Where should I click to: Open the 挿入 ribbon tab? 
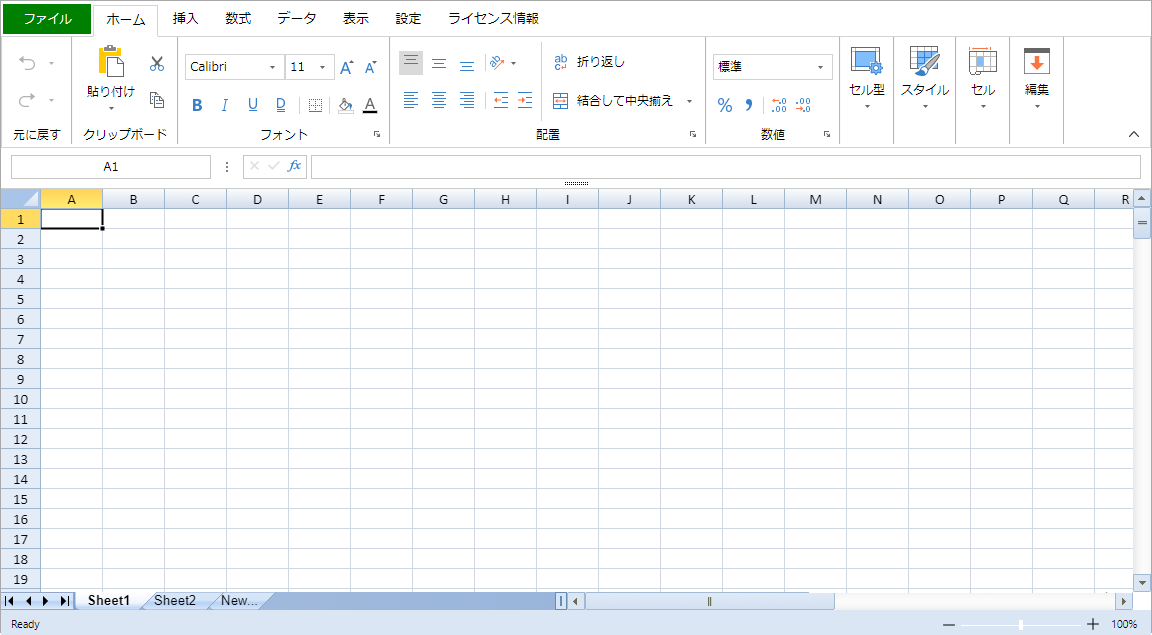(185, 18)
